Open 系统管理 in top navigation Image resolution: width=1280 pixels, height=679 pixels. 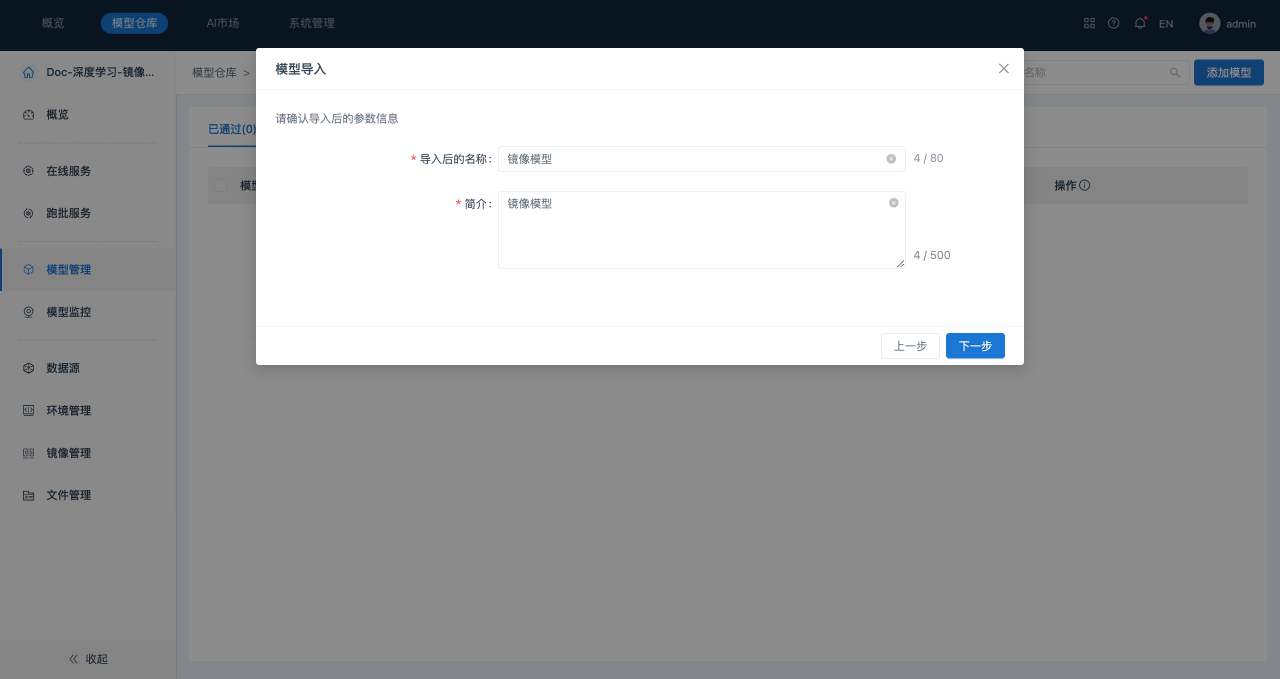[312, 23]
